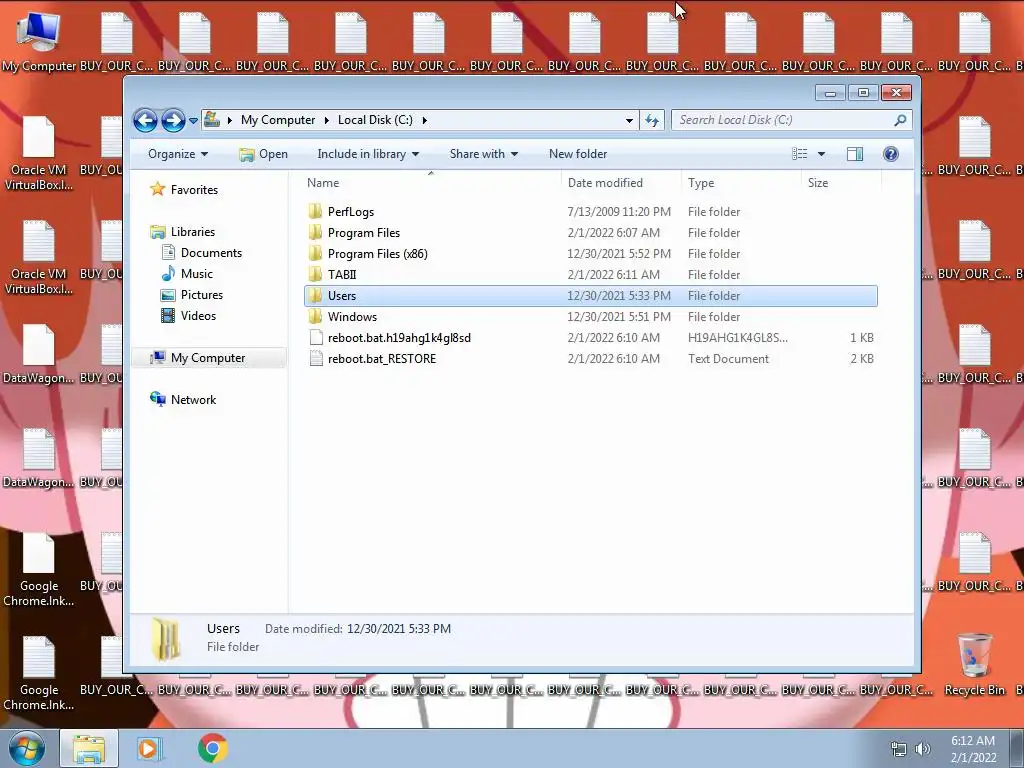
Task: Sort by the Type column header
Action: point(701,184)
